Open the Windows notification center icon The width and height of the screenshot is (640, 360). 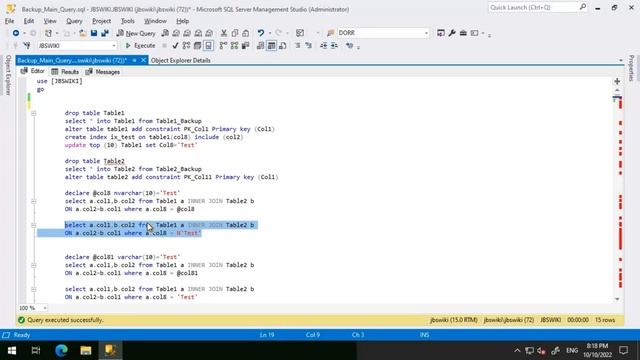click(x=623, y=350)
